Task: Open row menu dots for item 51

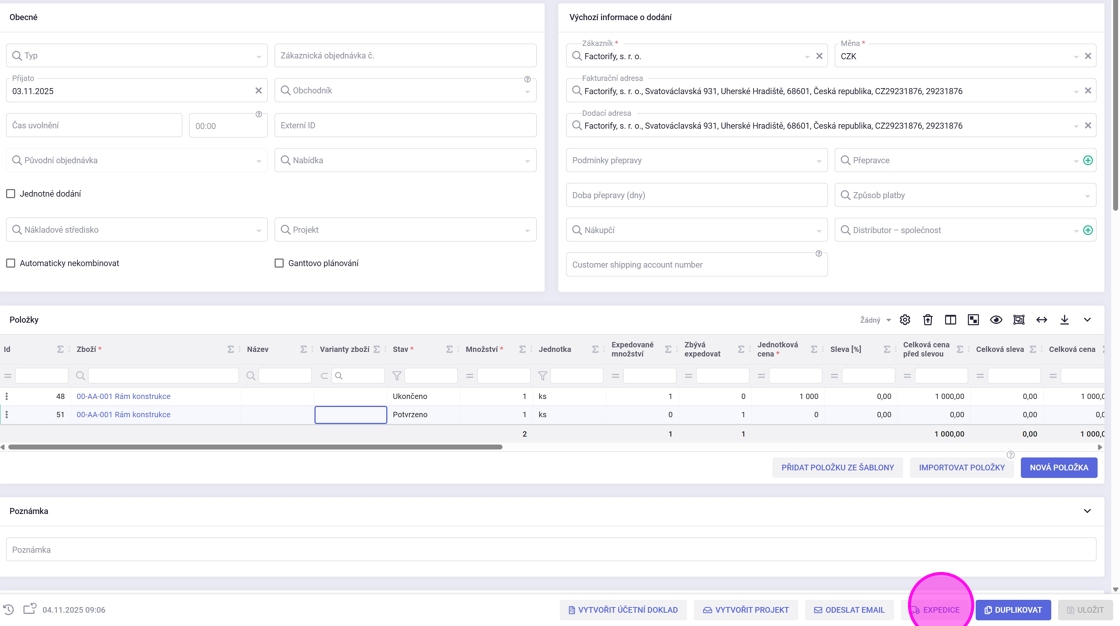Action: tap(7, 414)
